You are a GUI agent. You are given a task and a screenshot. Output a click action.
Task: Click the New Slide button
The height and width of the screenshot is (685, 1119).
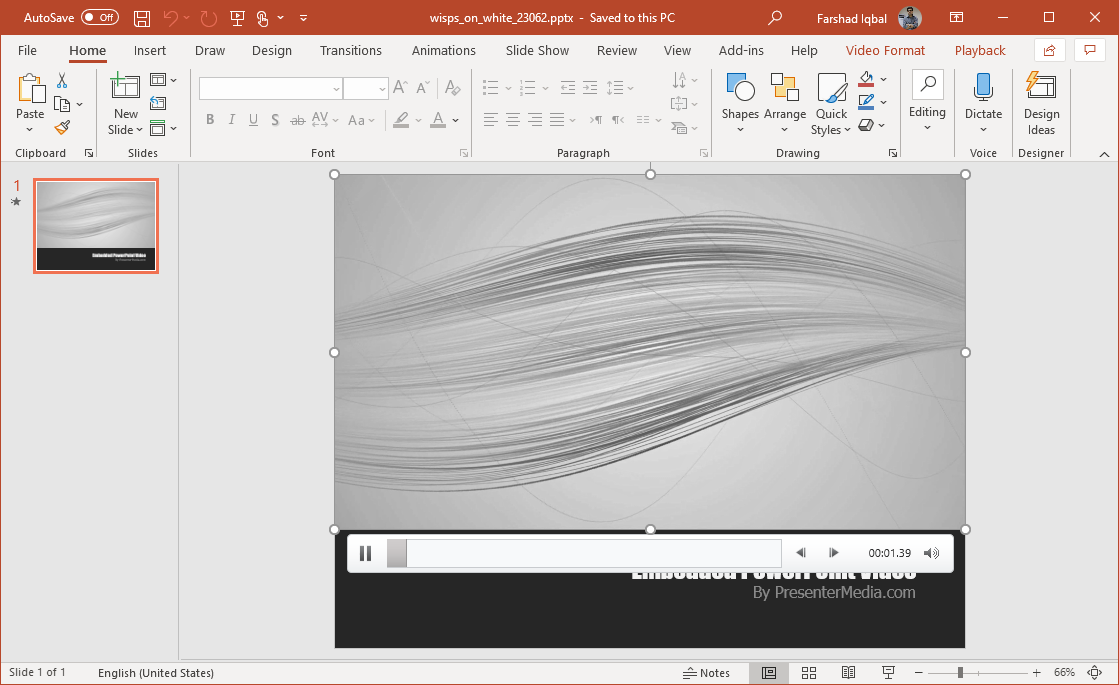pos(126,103)
